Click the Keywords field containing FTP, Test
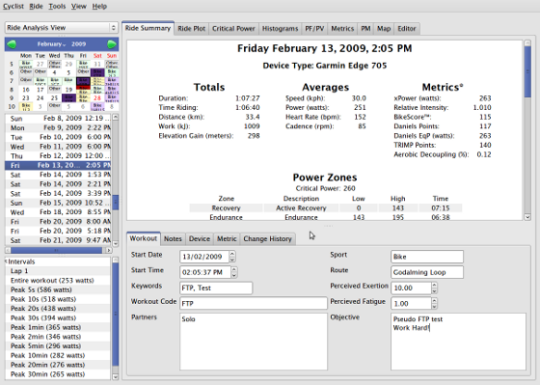Viewport: 540px width, 385px height. pyautogui.click(x=216, y=288)
